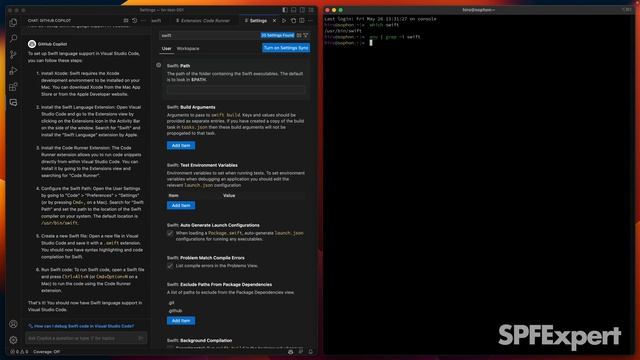Focus the Swift Path text field
640x360 pixels.
coord(236,90)
